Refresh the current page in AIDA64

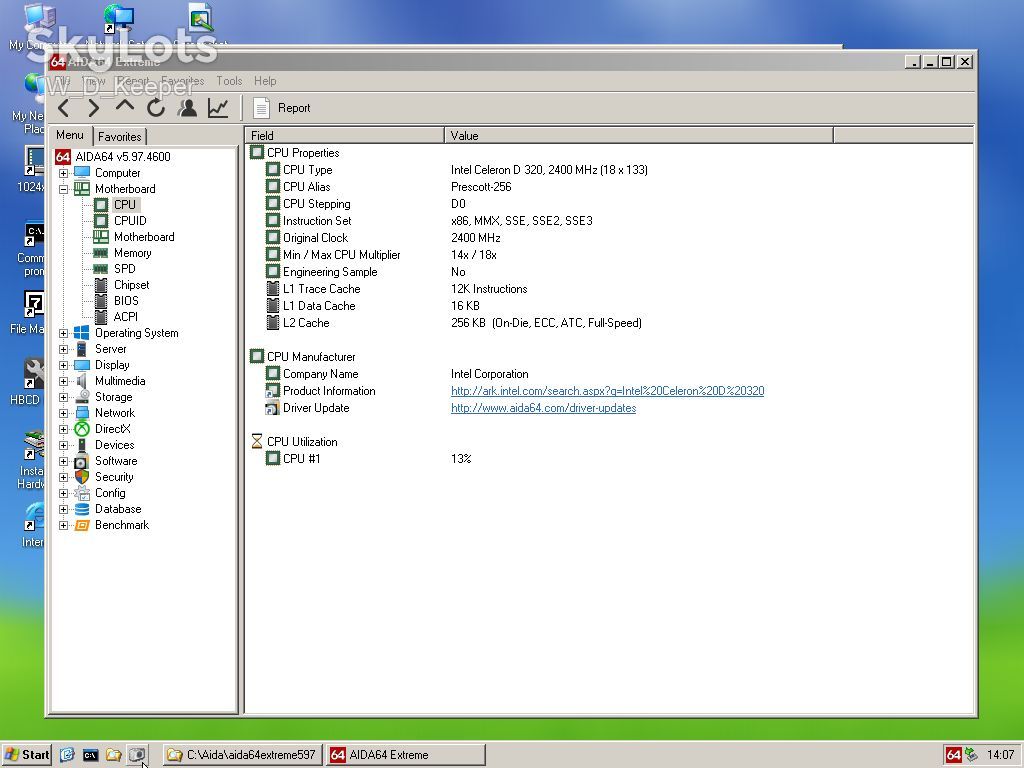pyautogui.click(x=156, y=108)
